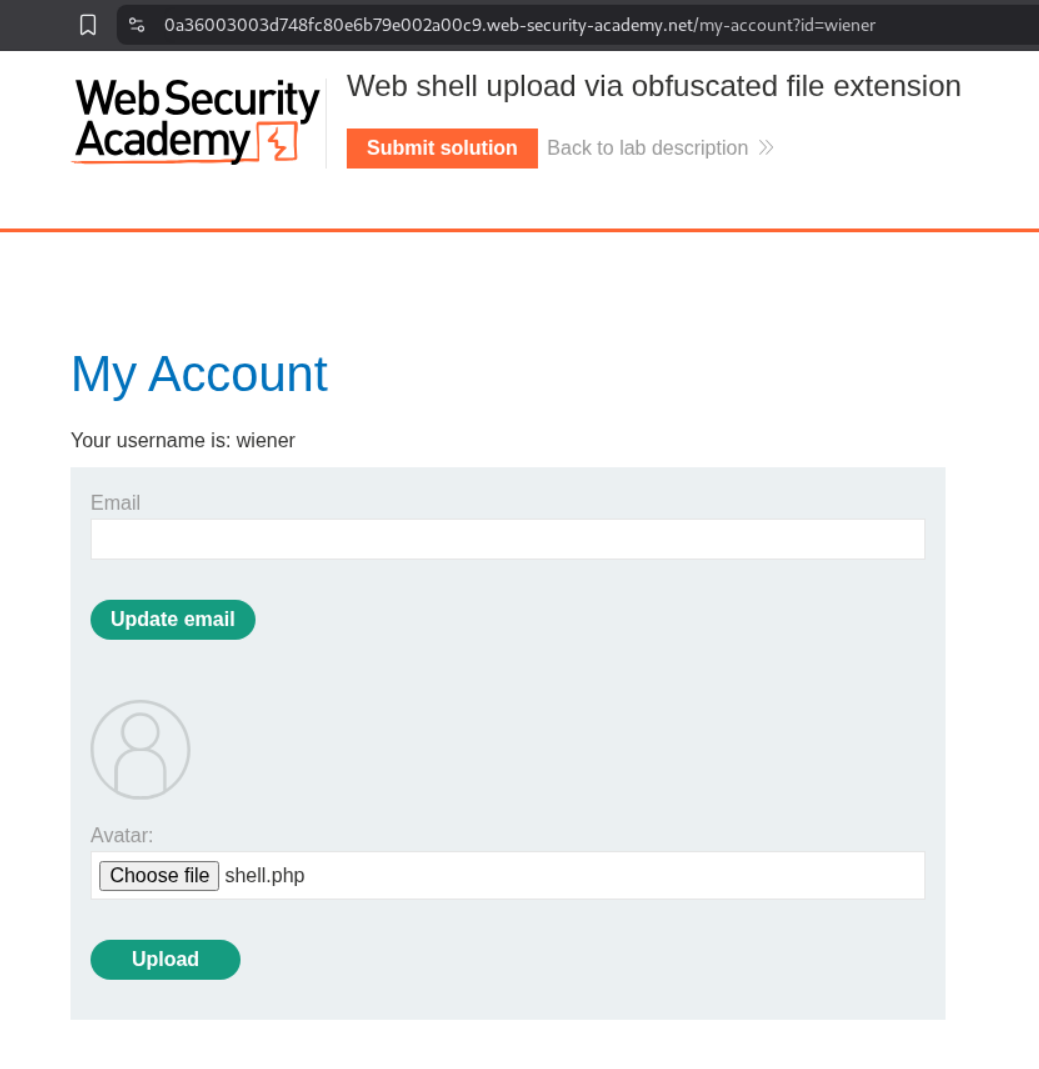Click the 'Your username is: wiener' text

183,440
